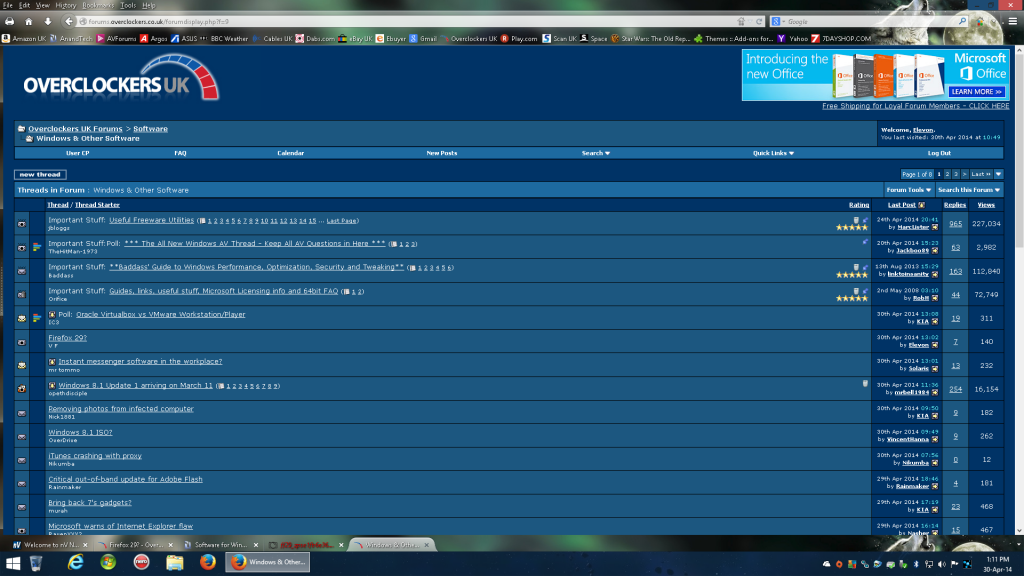This screenshot has width=1024, height=576.
Task: Go to the Firefox home page icon
Action: click(29, 22)
